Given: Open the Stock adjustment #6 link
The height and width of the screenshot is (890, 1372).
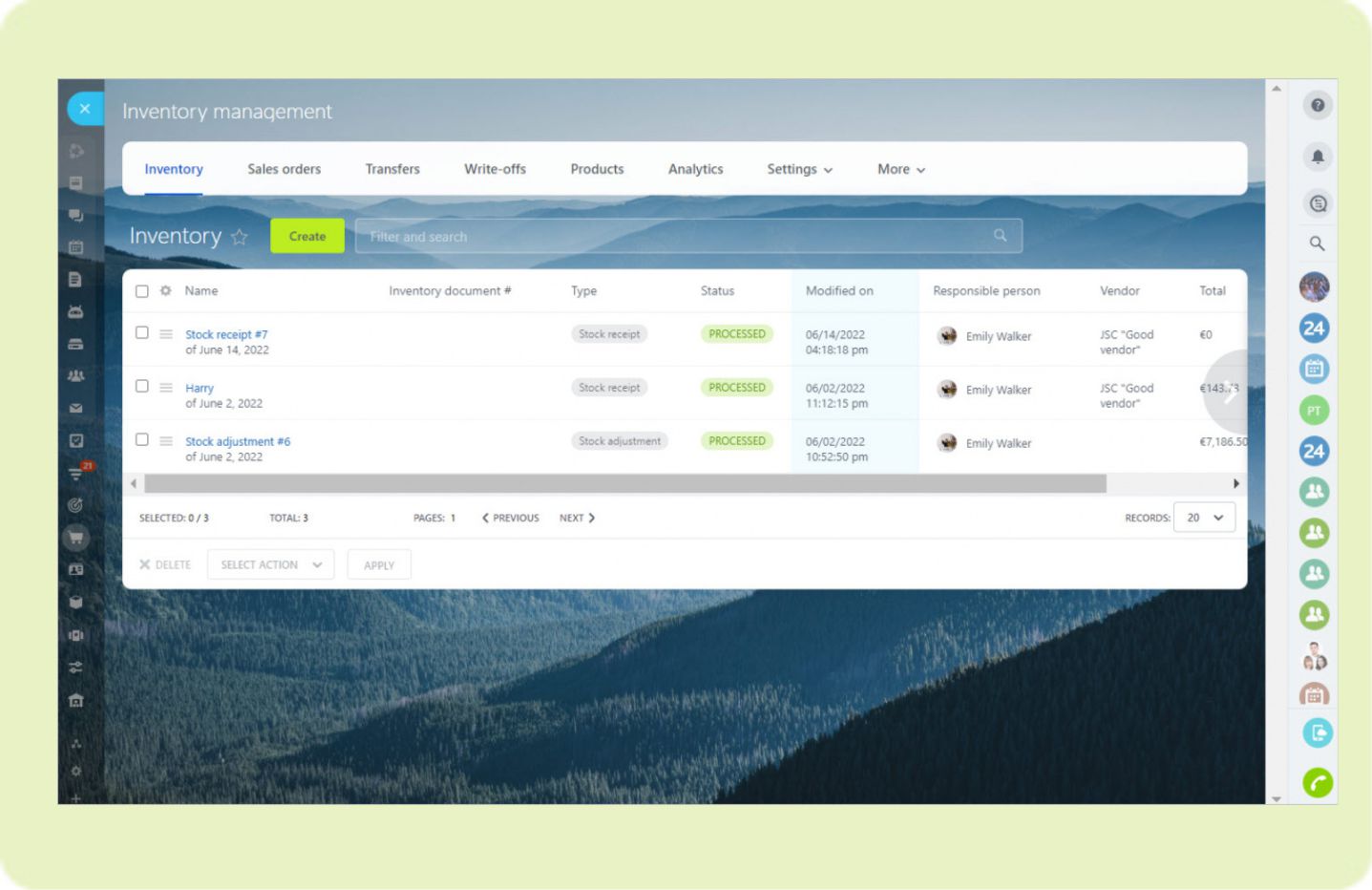Looking at the screenshot, I should [x=238, y=441].
